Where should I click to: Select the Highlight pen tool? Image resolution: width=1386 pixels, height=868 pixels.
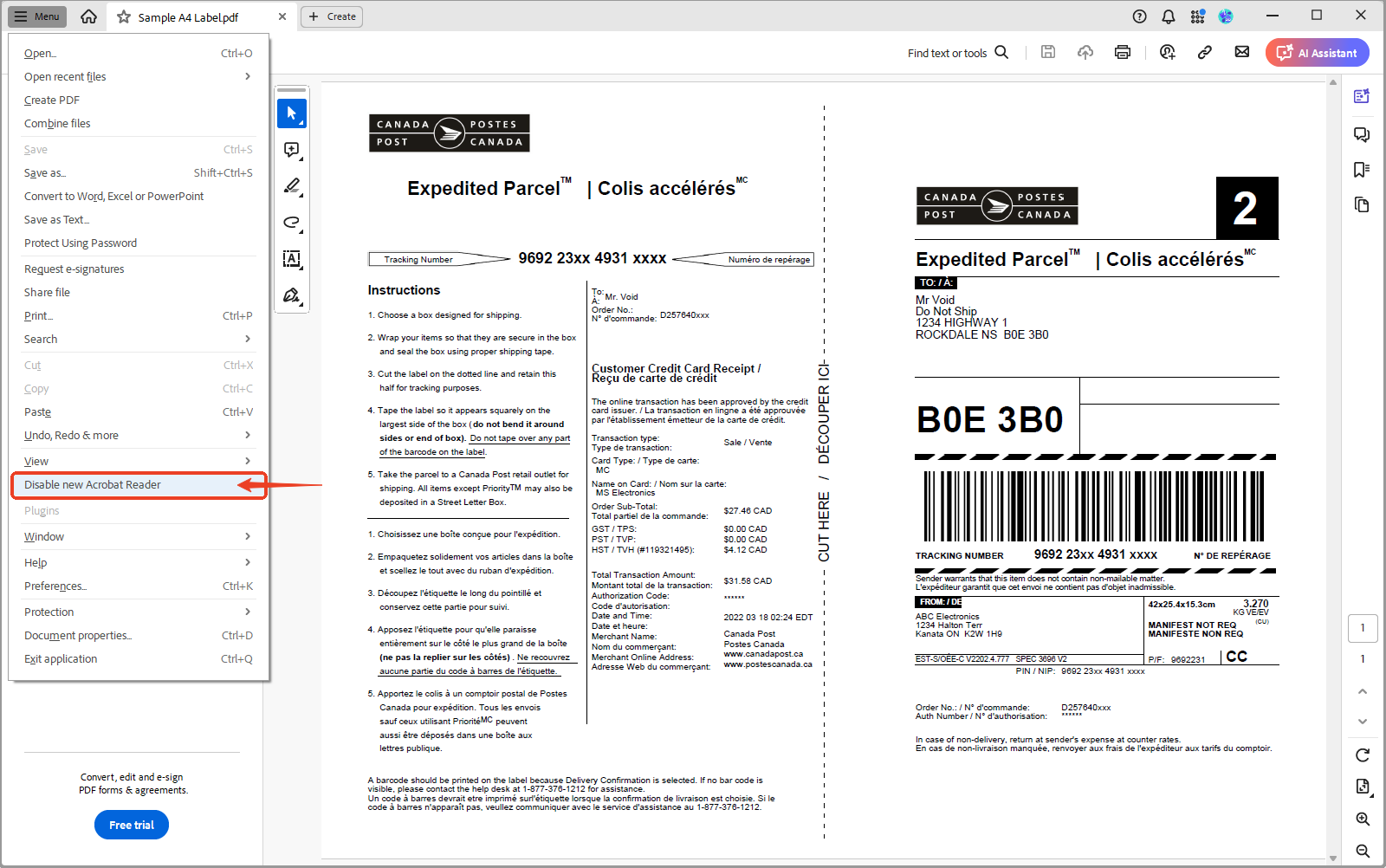coord(292,186)
